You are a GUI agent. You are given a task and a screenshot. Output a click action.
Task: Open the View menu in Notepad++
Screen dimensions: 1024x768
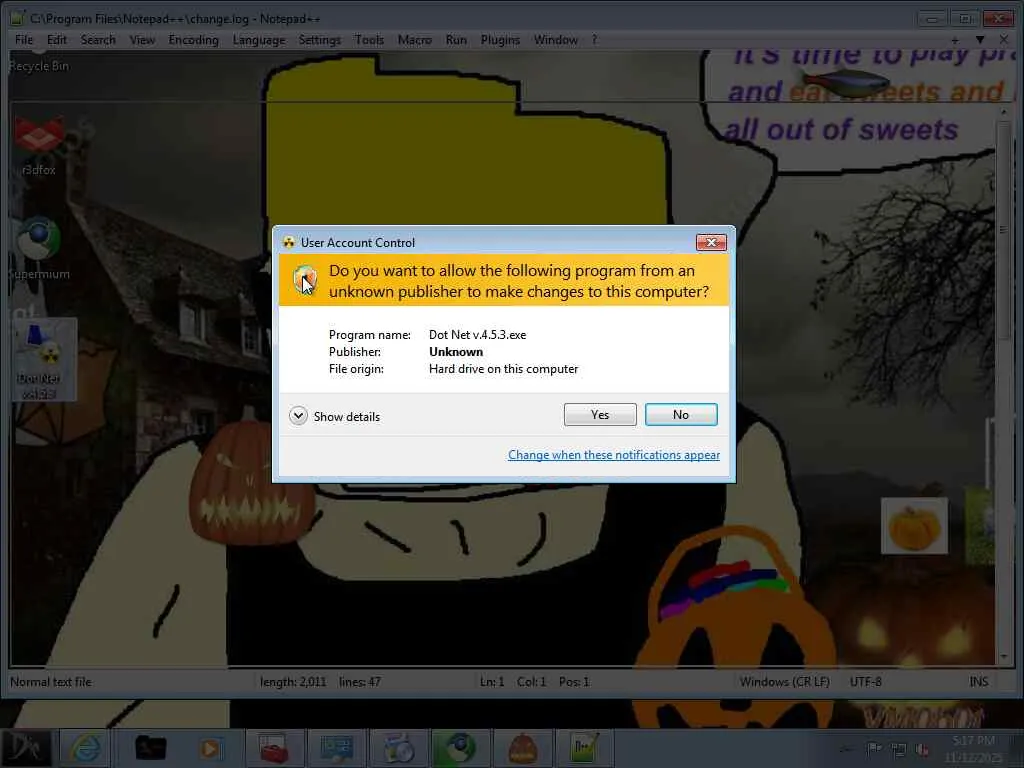(142, 40)
